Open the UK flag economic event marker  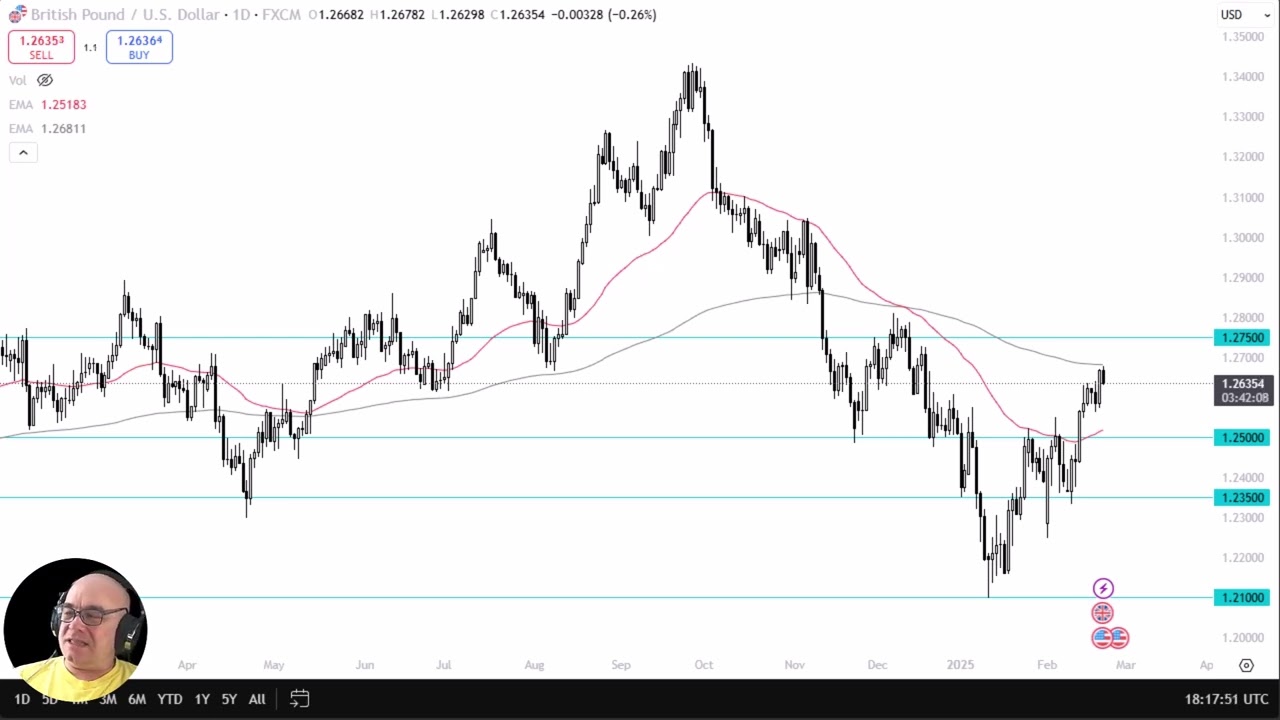pyautogui.click(x=1102, y=613)
